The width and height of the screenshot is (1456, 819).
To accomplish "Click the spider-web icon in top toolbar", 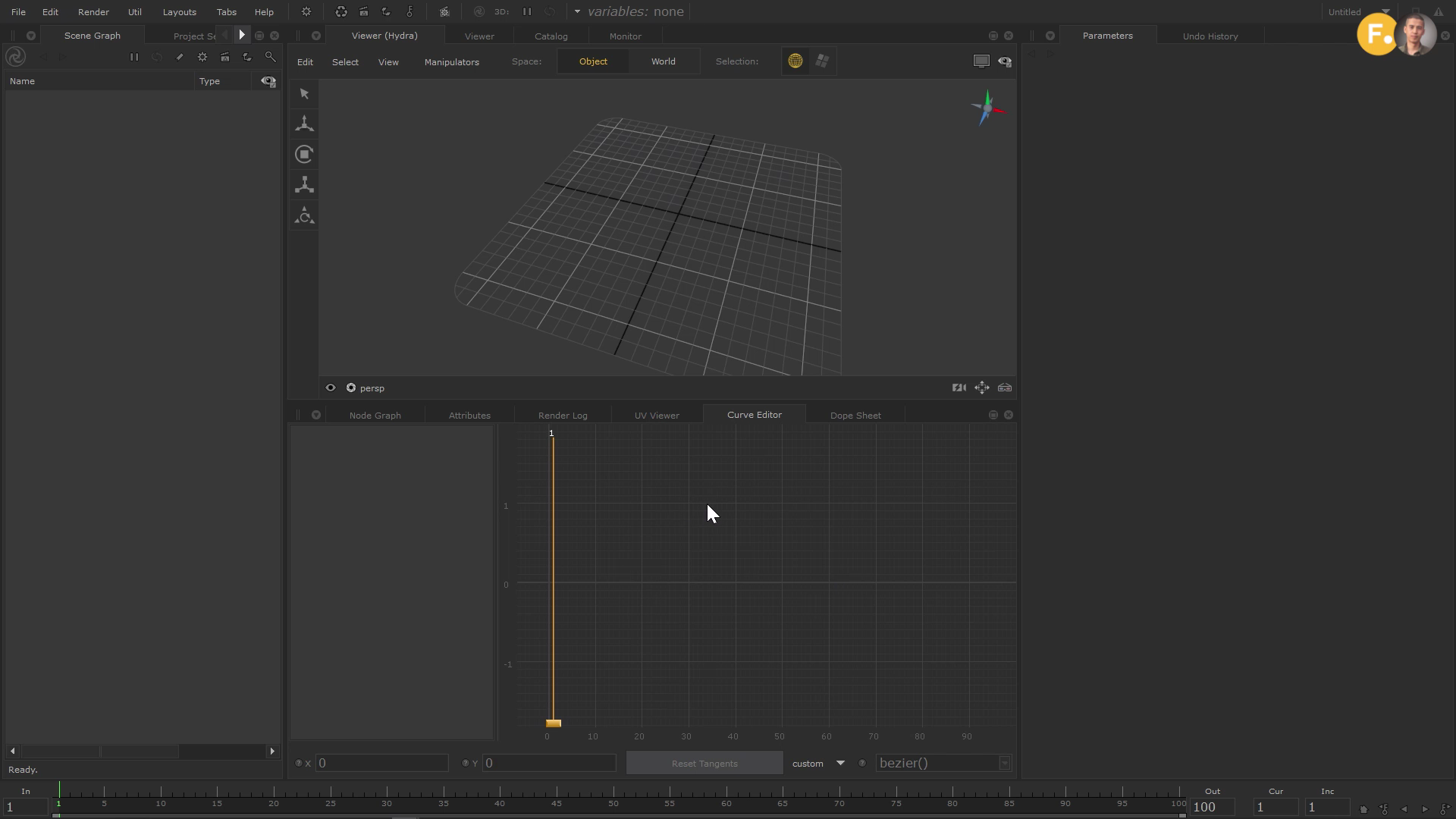I will pyautogui.click(x=444, y=12).
